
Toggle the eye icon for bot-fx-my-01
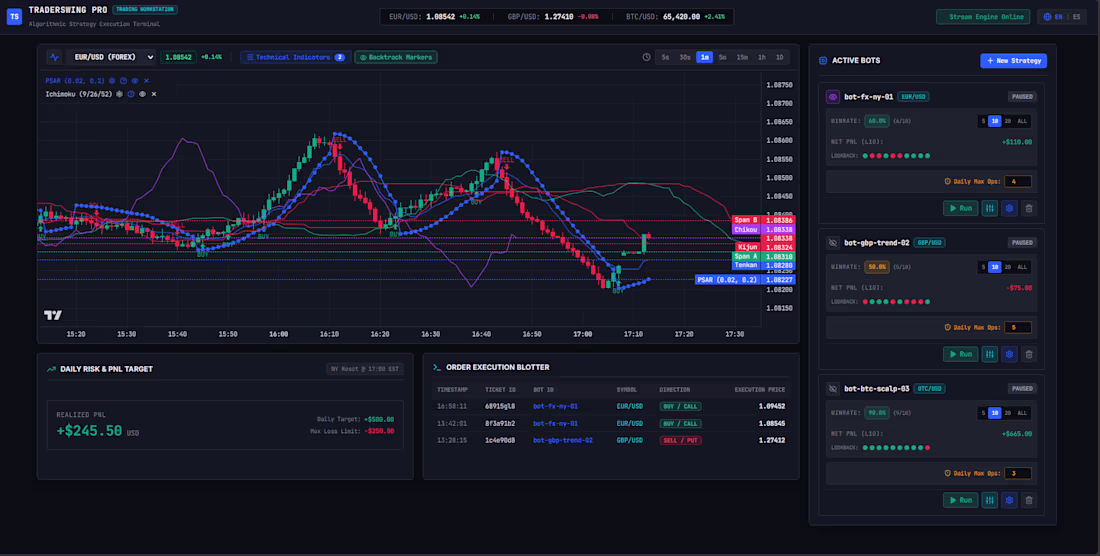click(x=833, y=97)
